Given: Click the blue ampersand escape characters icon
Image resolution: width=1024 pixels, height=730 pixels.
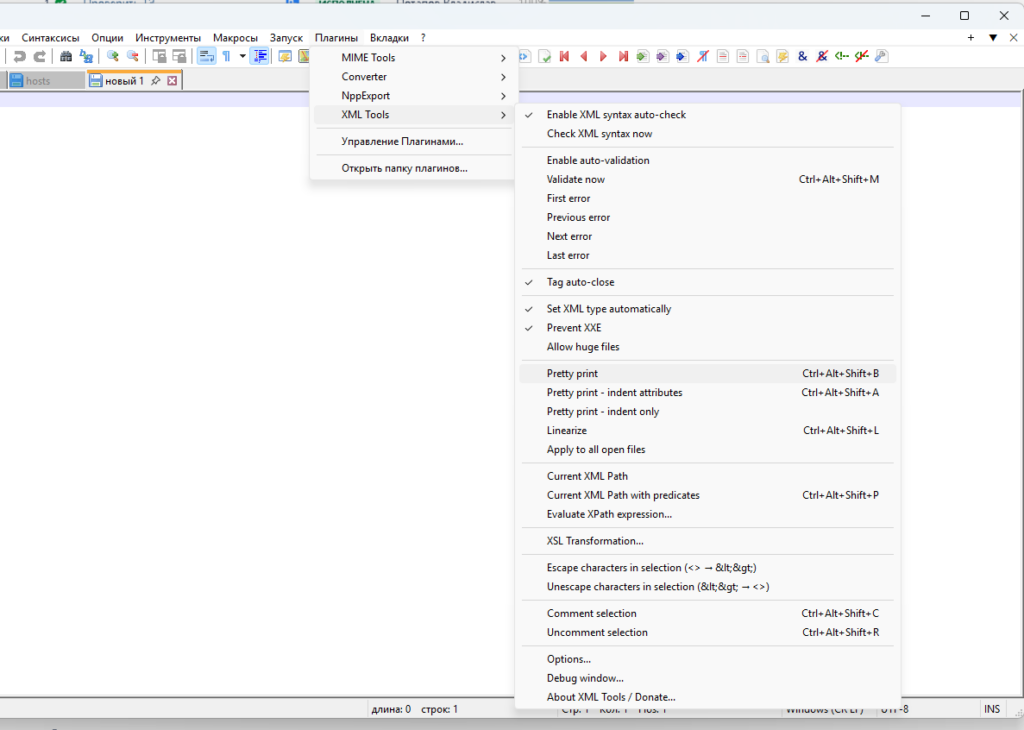Looking at the screenshot, I should tap(802, 56).
